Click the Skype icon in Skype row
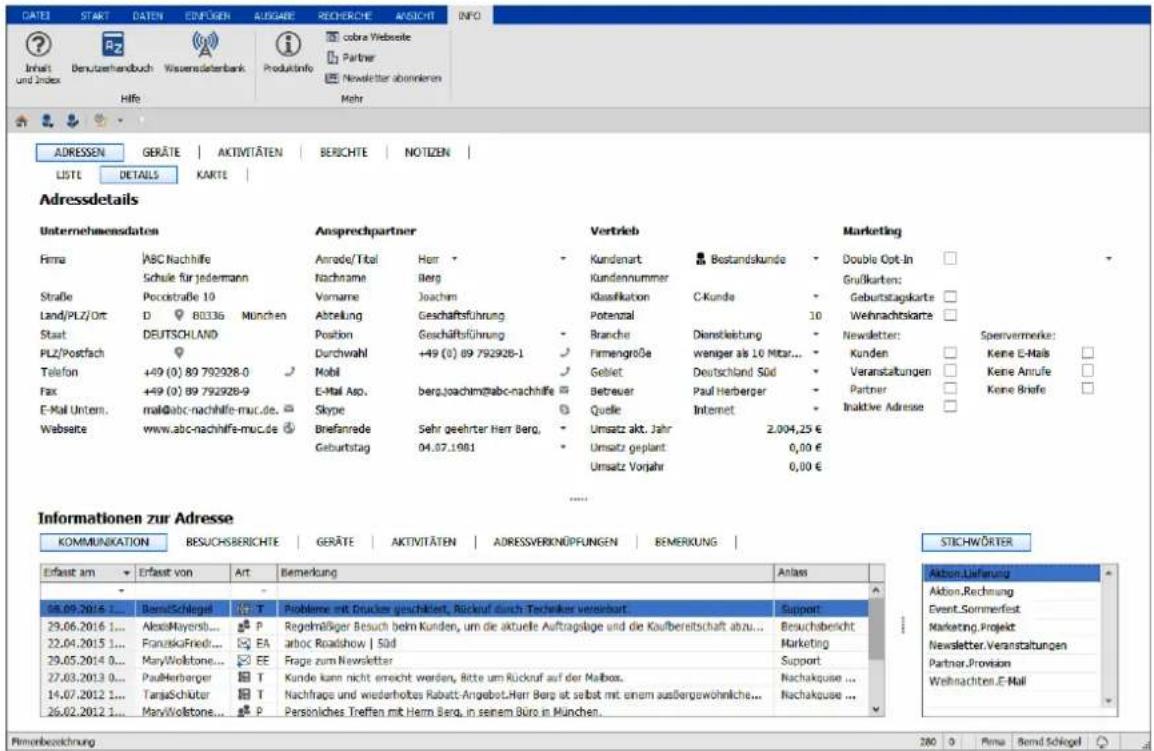 [564, 409]
